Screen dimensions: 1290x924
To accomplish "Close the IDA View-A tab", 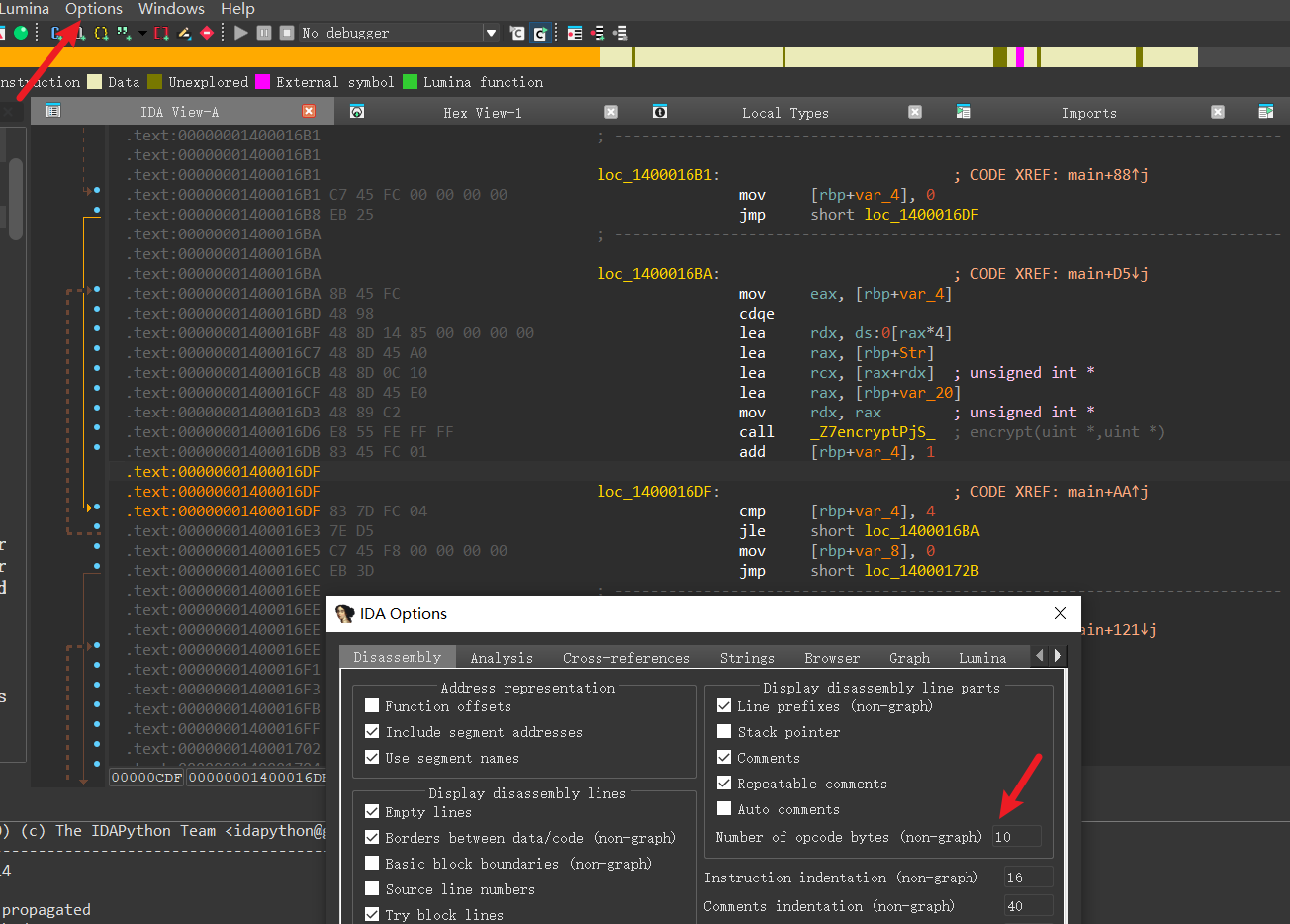I will pyautogui.click(x=309, y=112).
